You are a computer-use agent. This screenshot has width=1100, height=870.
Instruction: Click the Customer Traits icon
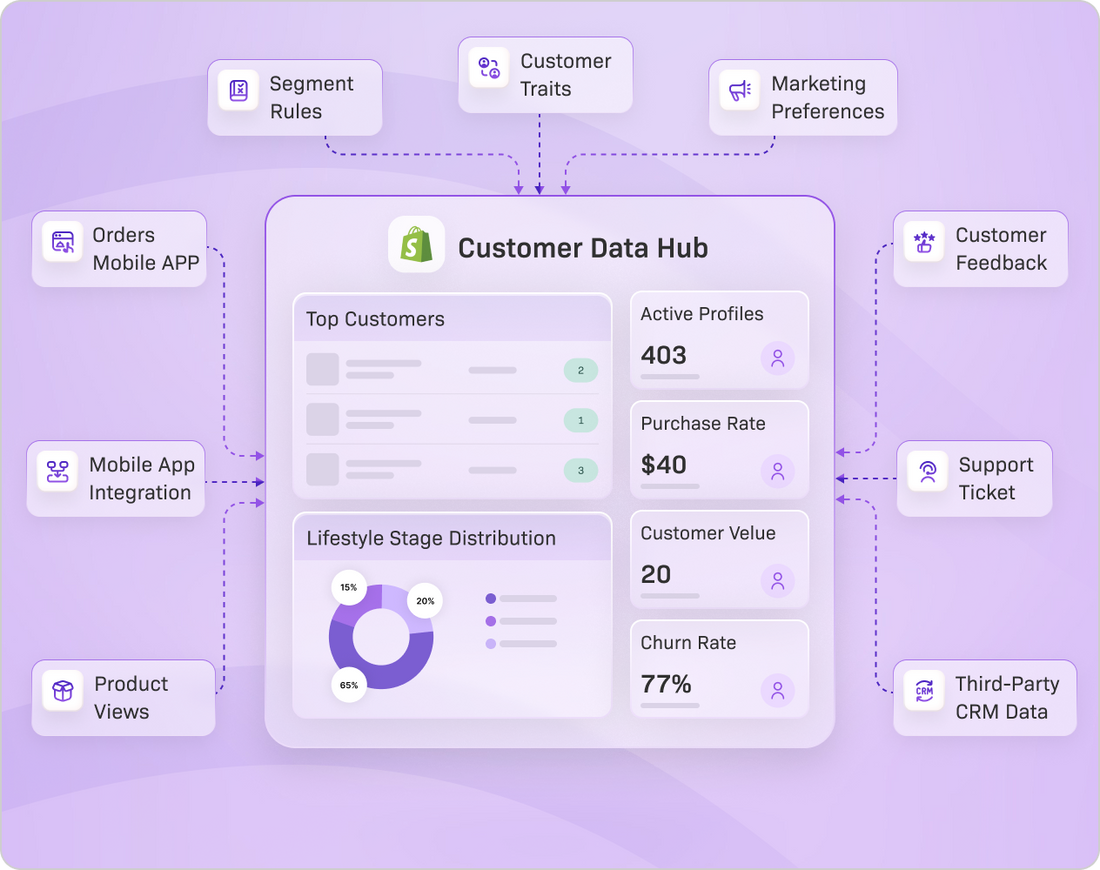pos(489,68)
